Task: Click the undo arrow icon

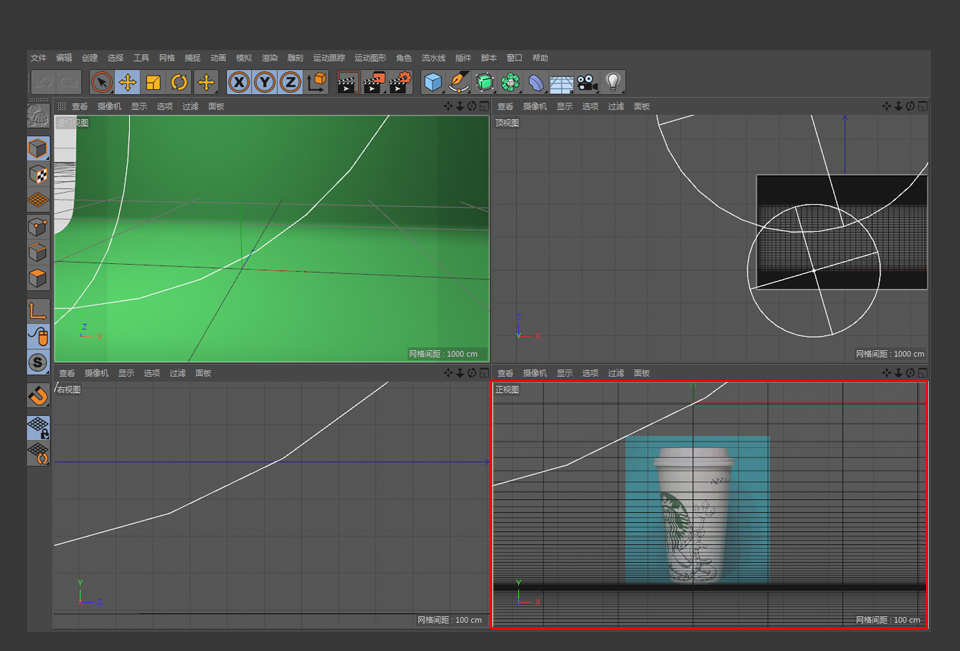Action: tap(43, 82)
